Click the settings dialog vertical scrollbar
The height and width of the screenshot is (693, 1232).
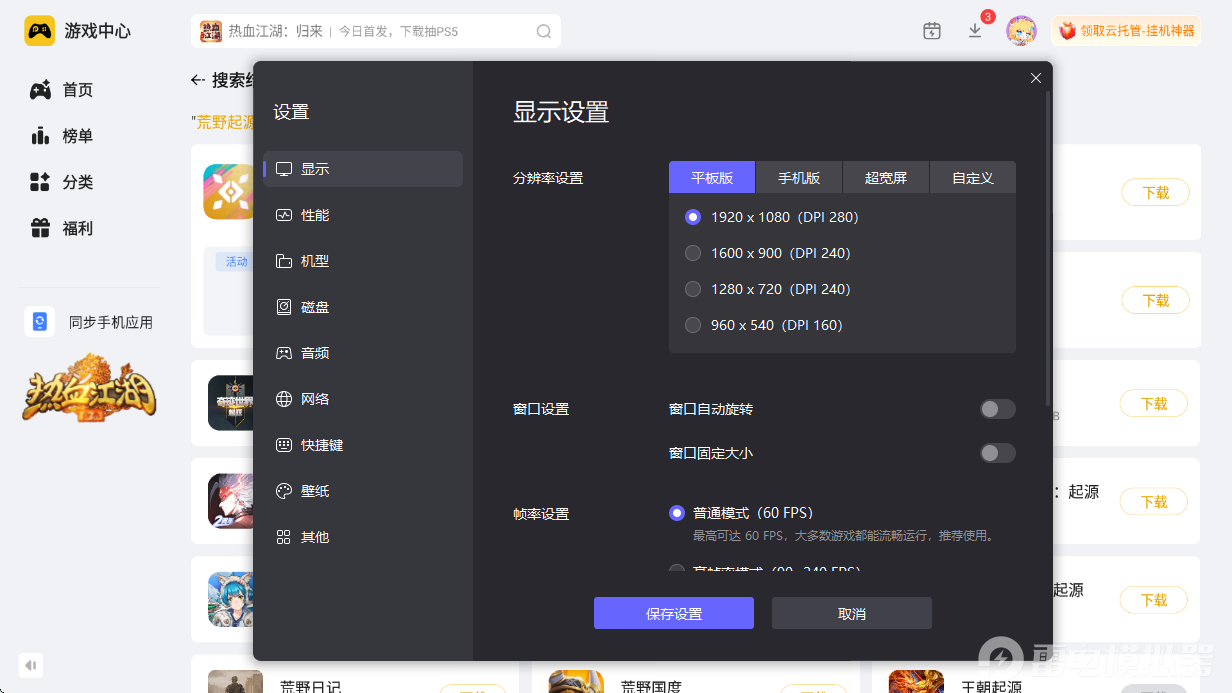[1047, 248]
